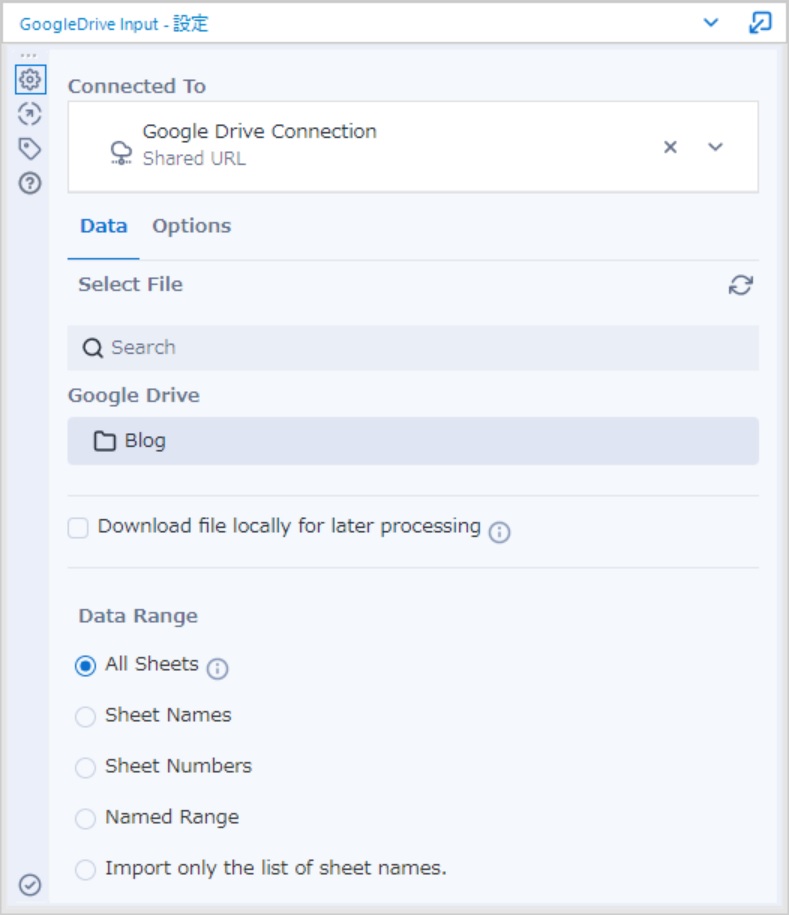The height and width of the screenshot is (915, 789).
Task: Expand the Google Drive Connection dropdown
Action: (715, 147)
